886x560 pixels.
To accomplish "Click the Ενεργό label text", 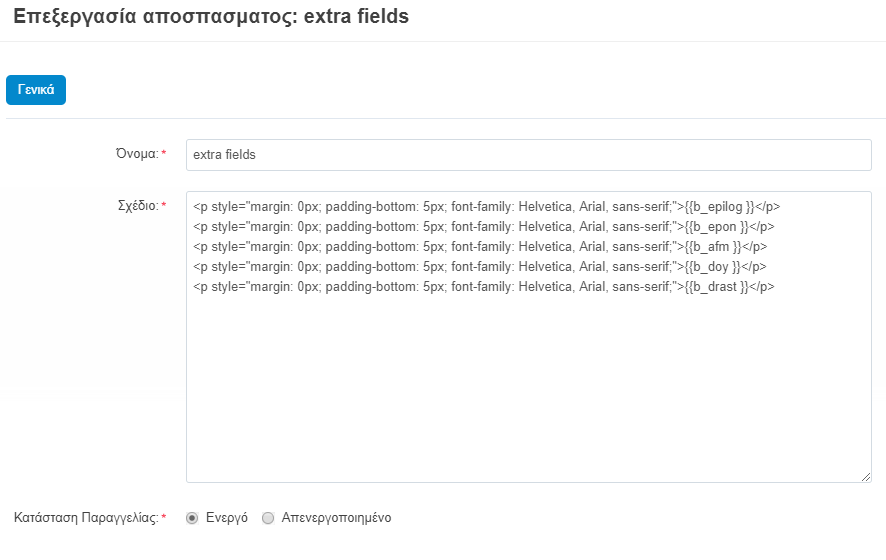I will point(227,518).
